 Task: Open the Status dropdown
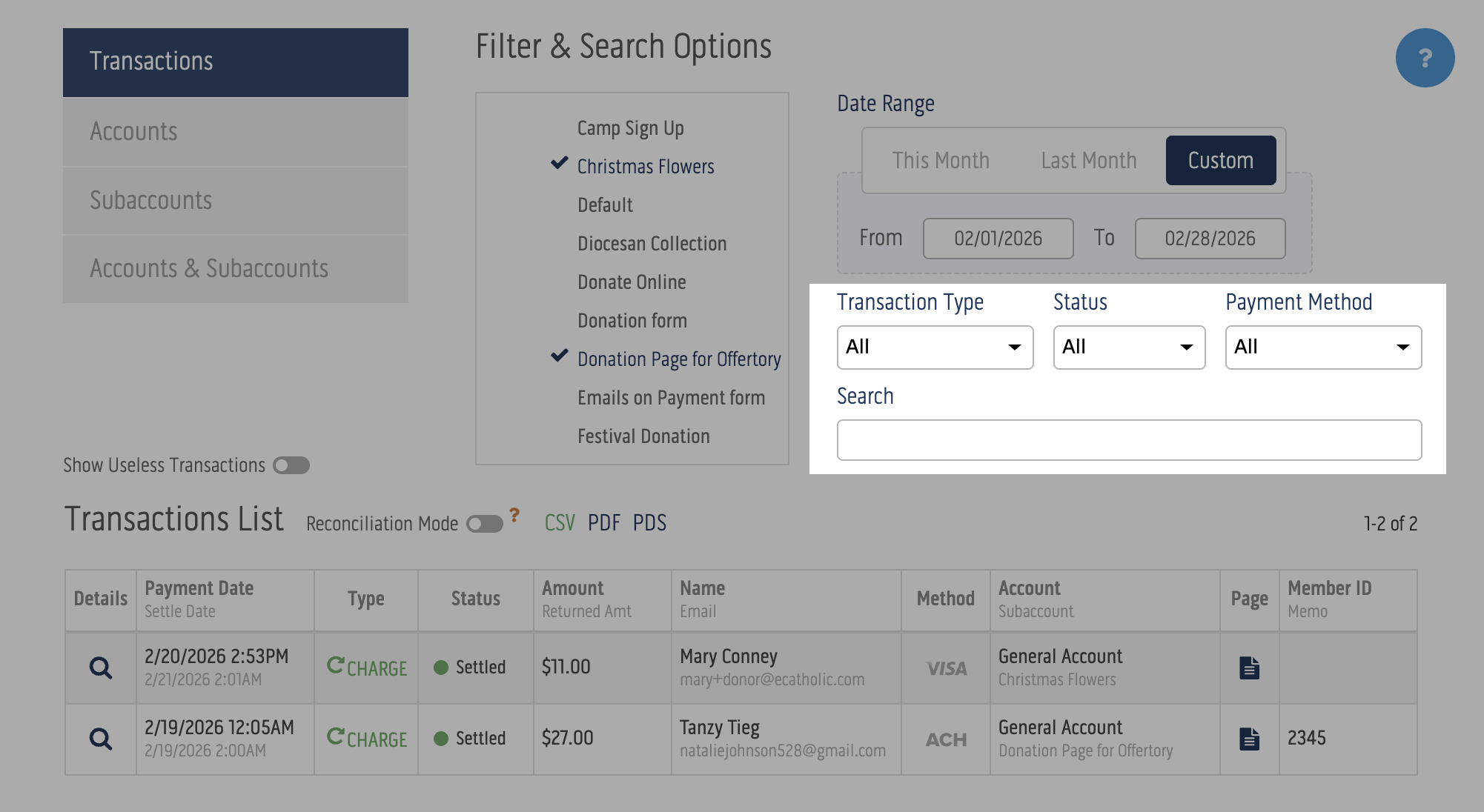click(1129, 347)
